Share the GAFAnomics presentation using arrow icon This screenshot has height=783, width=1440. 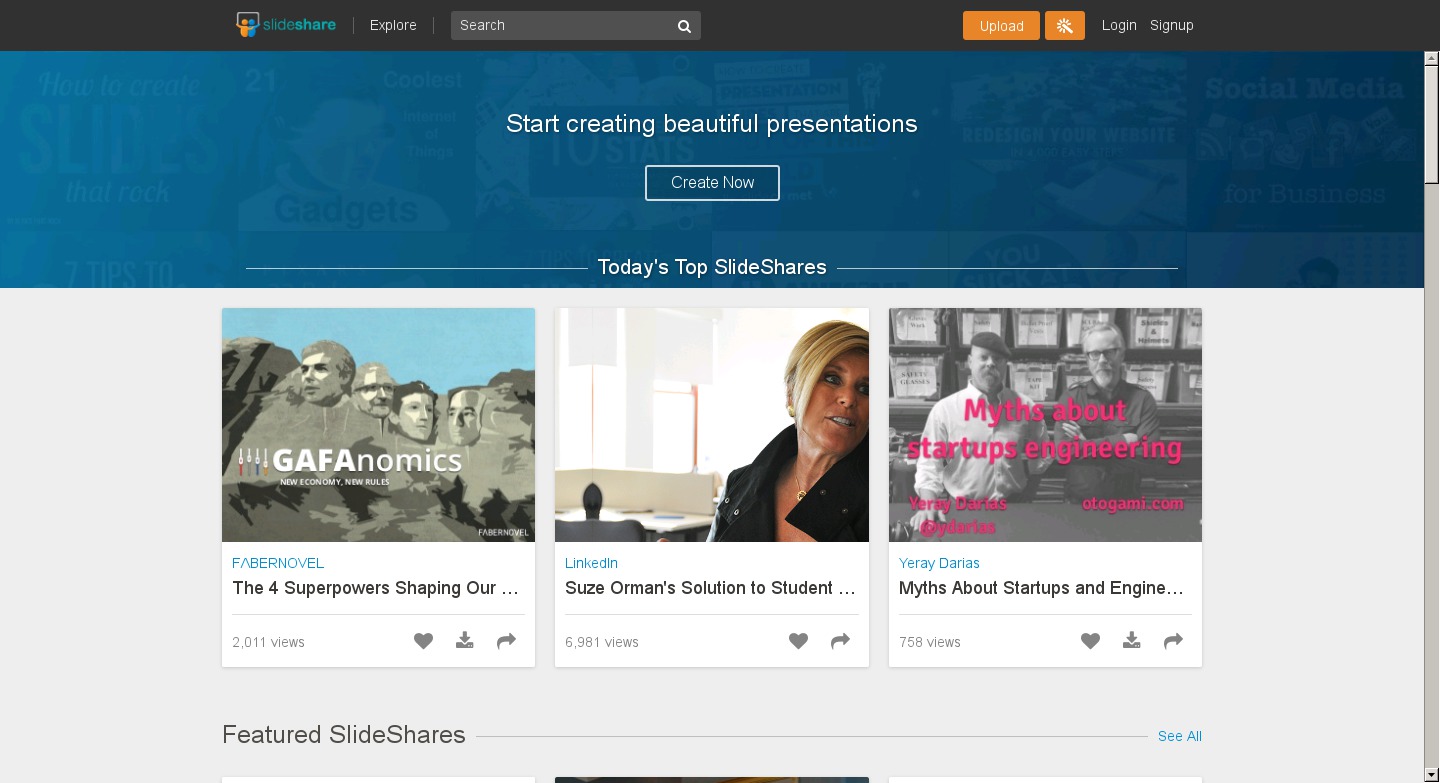(x=506, y=641)
